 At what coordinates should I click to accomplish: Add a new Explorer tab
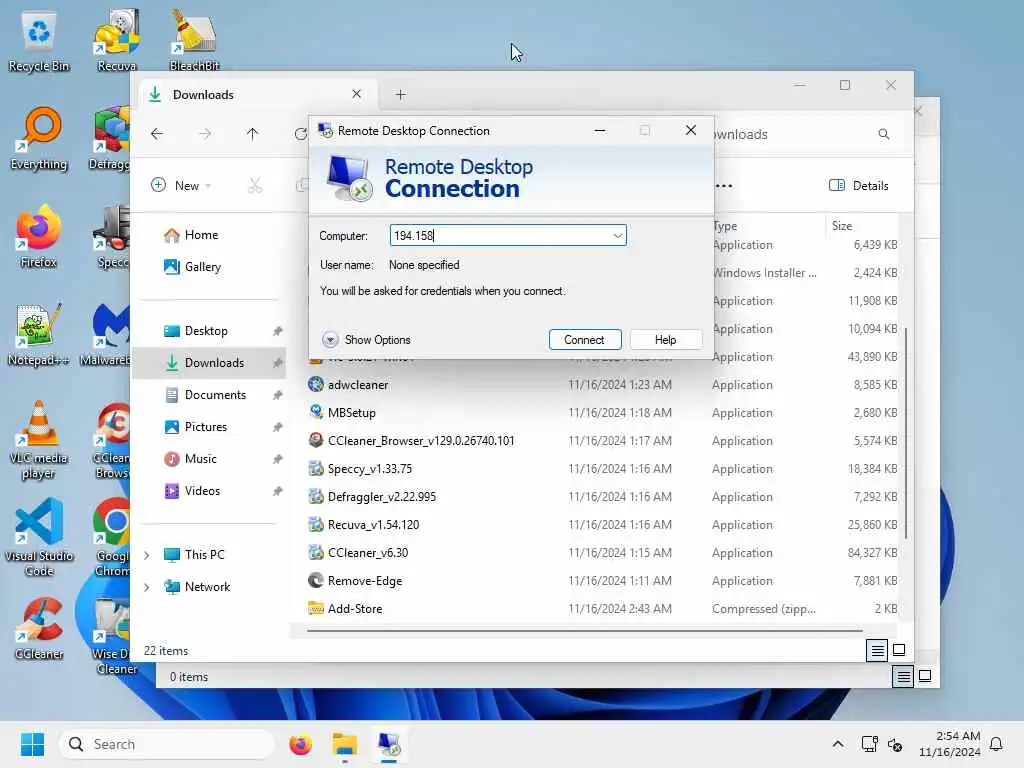click(x=400, y=95)
